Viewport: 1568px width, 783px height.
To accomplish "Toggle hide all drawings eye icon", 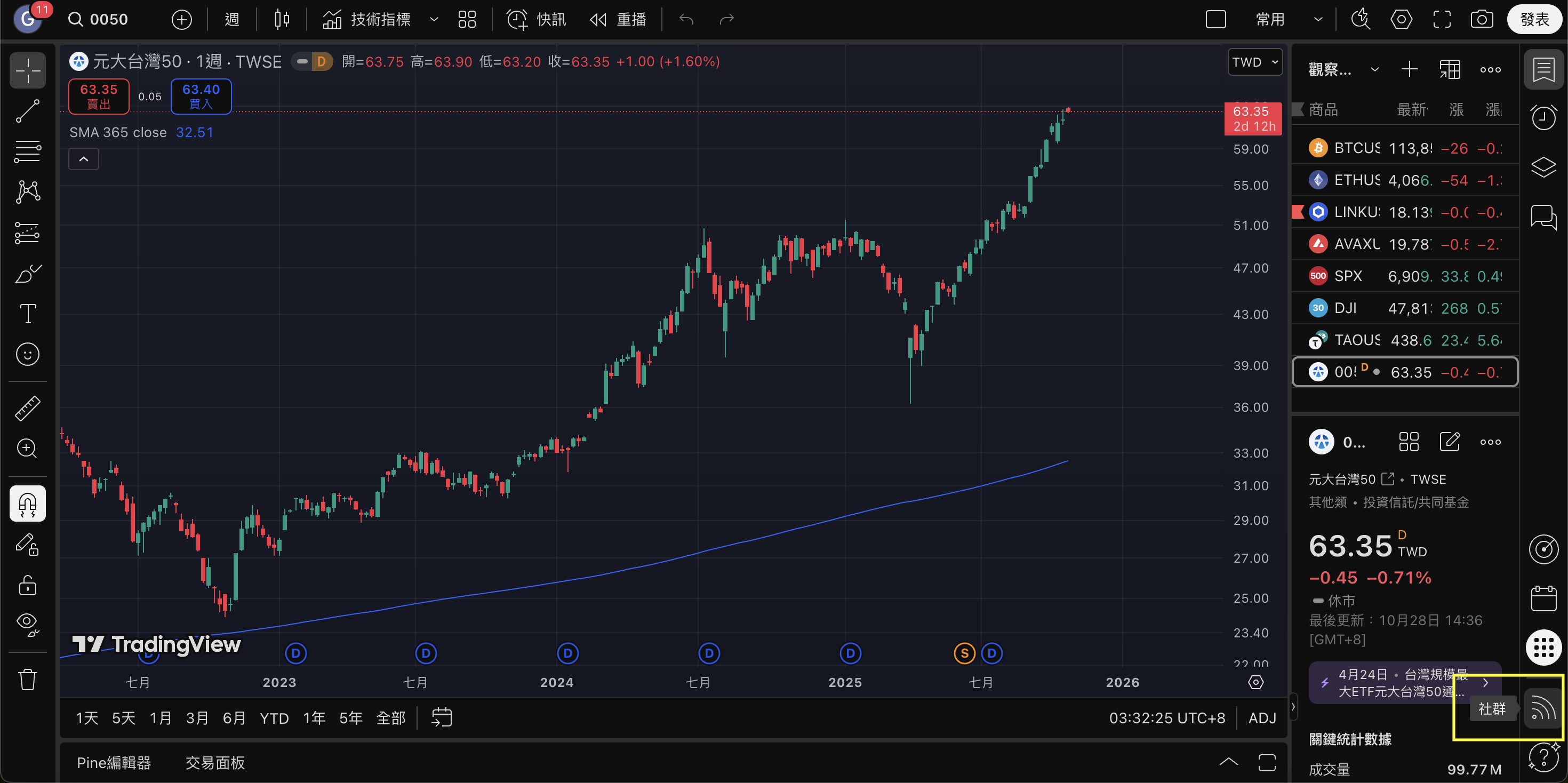I will [x=27, y=624].
